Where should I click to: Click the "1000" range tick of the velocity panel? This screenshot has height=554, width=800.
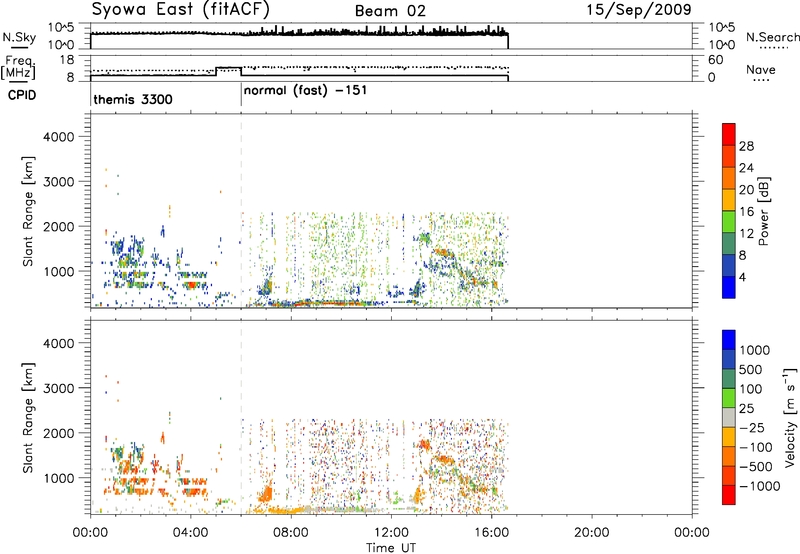tap(59, 477)
